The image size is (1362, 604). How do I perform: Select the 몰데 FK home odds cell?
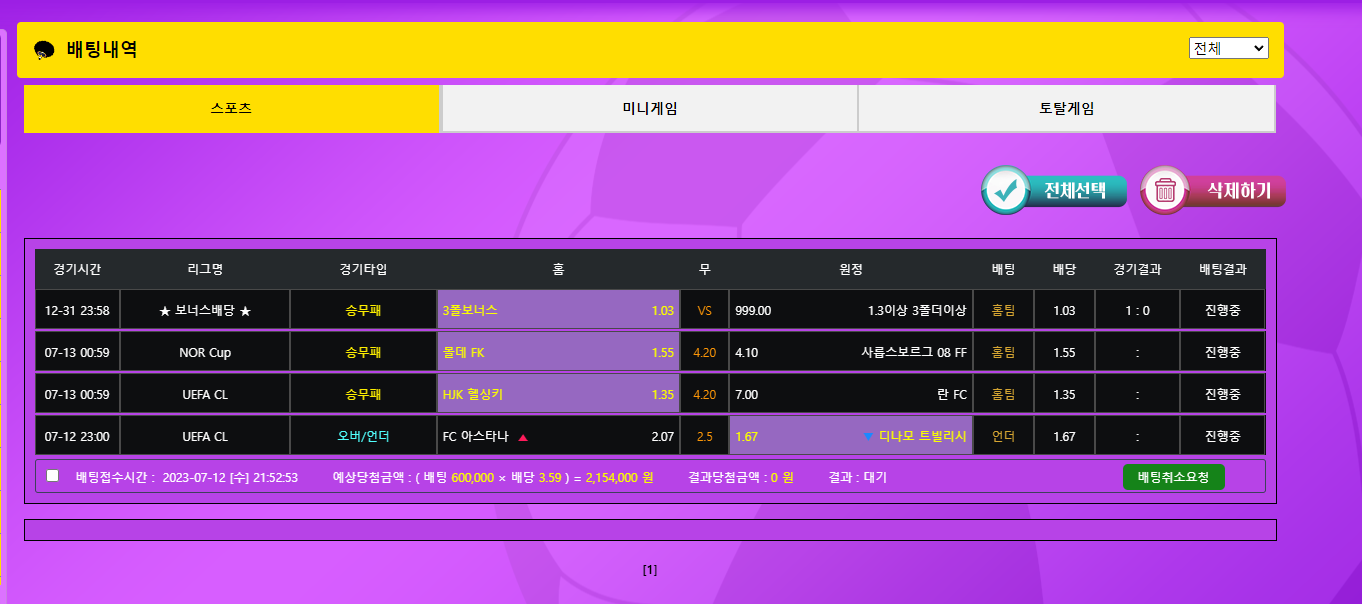pos(558,352)
